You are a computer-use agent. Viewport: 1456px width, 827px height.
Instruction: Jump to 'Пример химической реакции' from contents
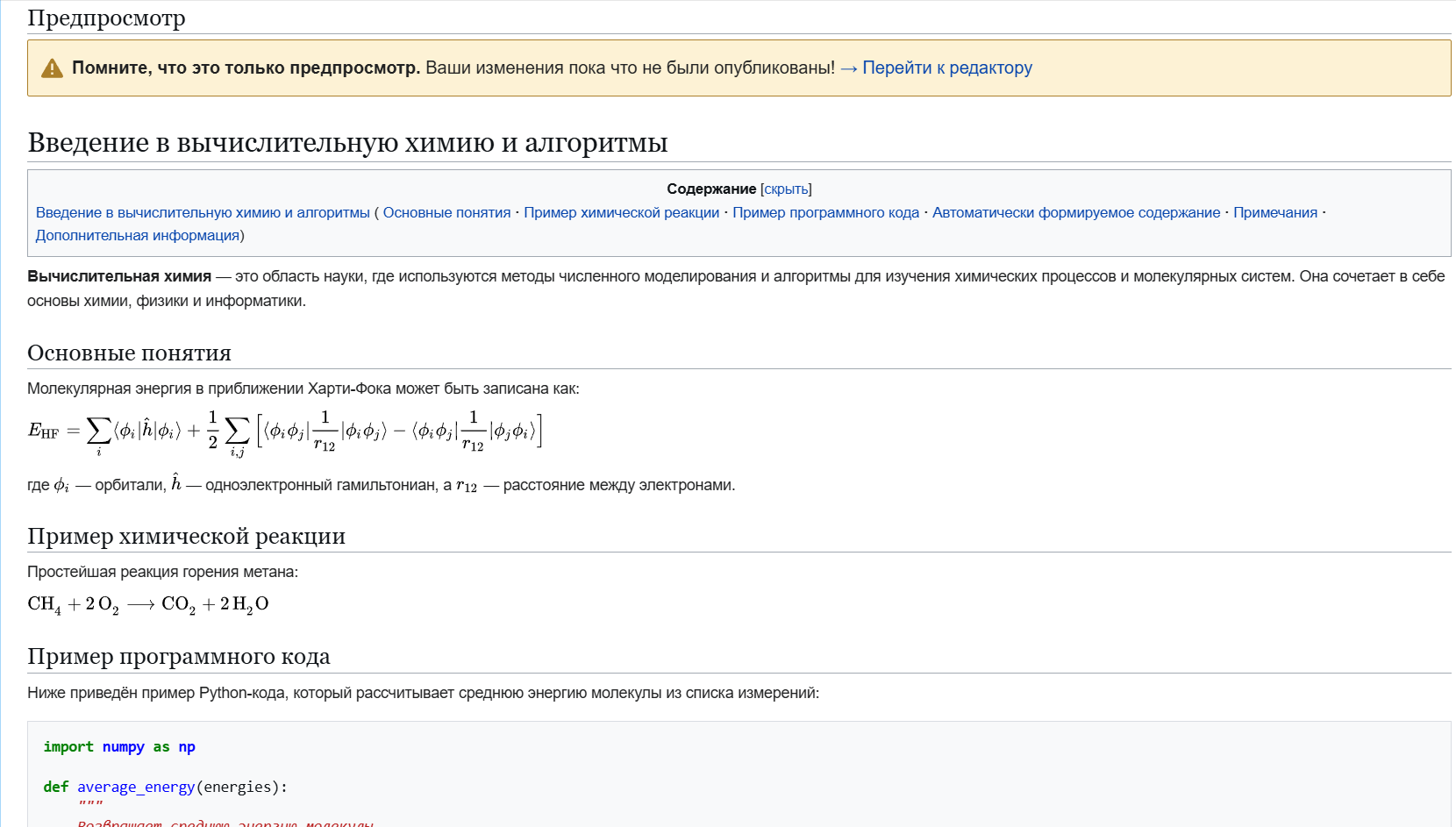[621, 212]
